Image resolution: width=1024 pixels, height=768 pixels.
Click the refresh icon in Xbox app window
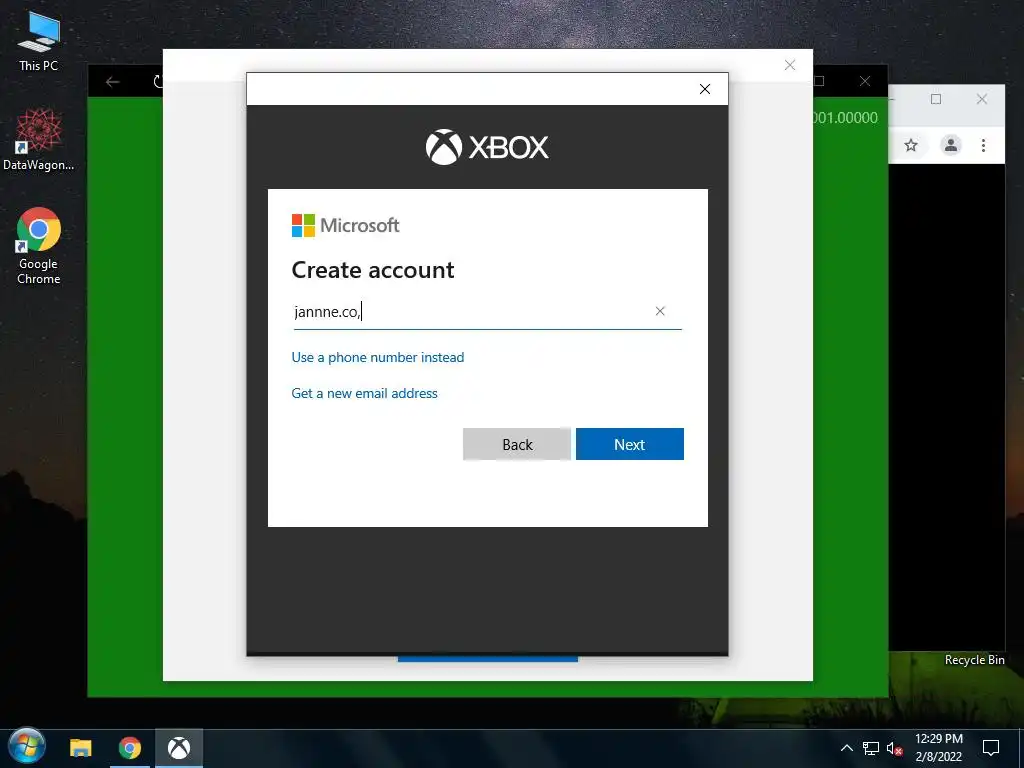[x=157, y=82]
